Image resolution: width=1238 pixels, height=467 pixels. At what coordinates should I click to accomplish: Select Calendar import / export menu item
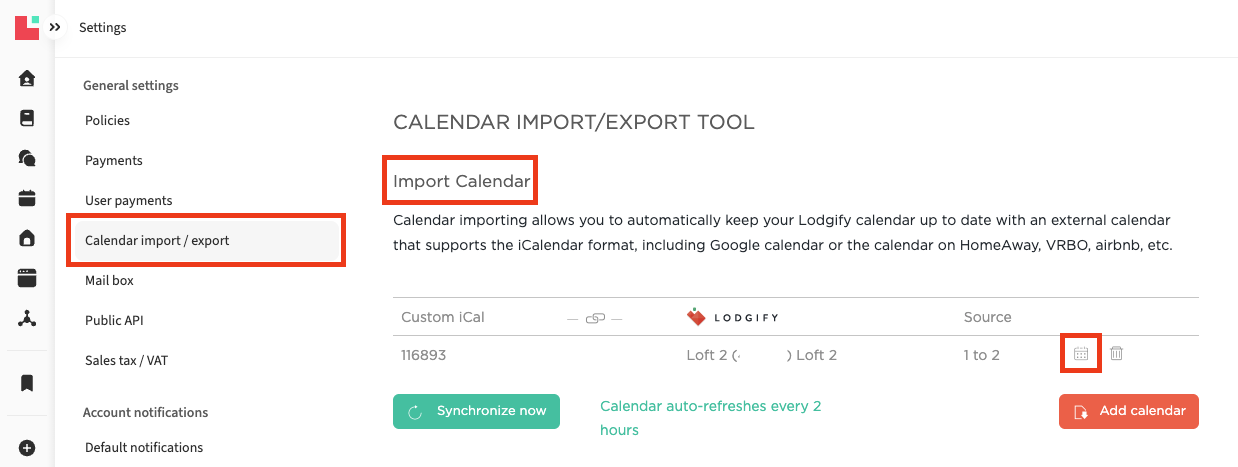click(x=157, y=241)
